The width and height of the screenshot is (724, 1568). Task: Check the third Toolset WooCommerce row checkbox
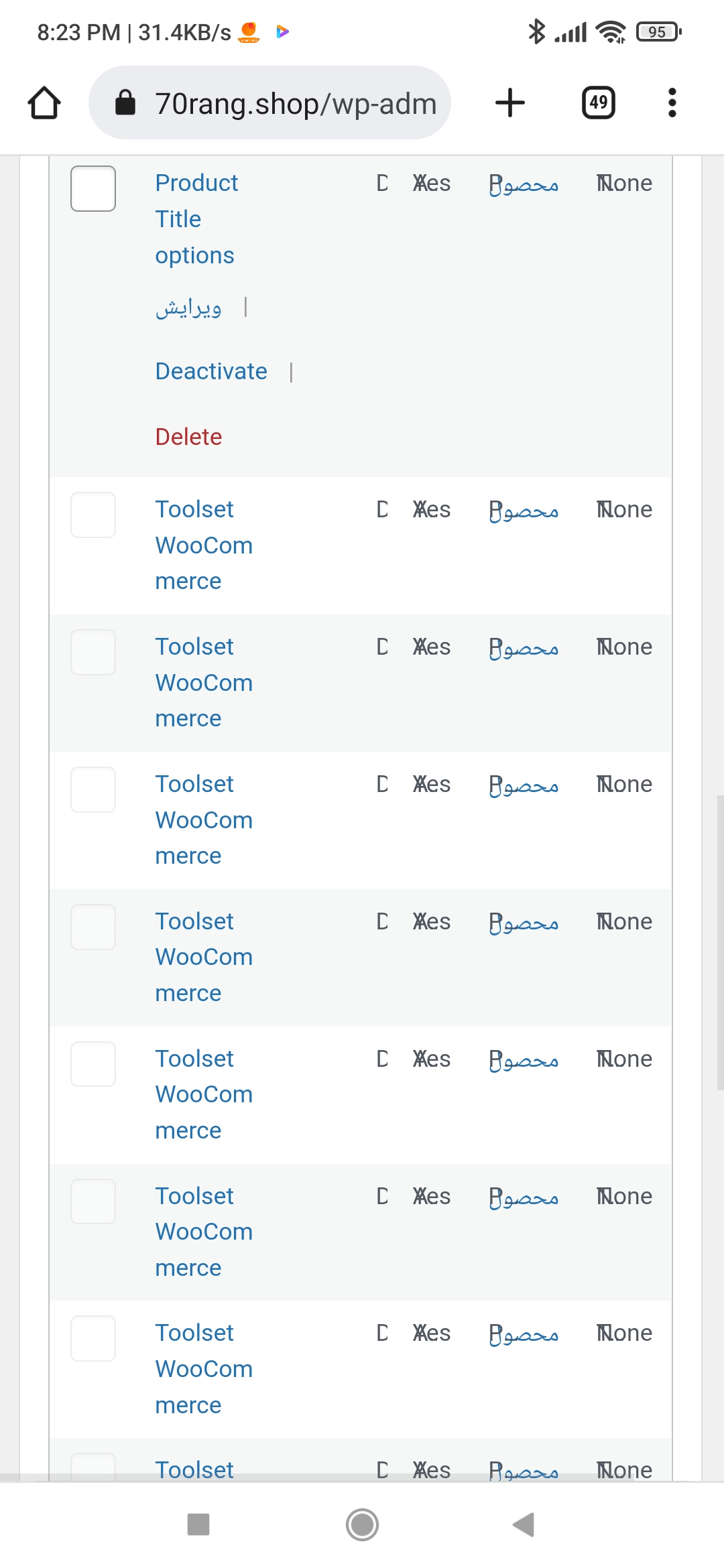(x=93, y=789)
